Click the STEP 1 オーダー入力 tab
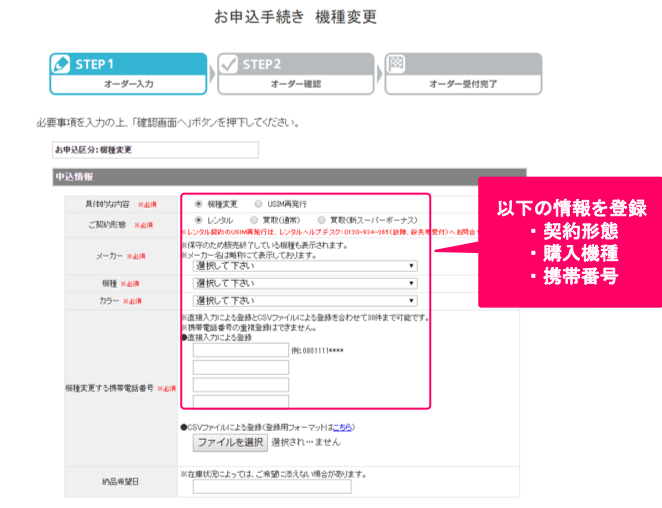Viewport: 662px width, 508px height. [x=128, y=74]
